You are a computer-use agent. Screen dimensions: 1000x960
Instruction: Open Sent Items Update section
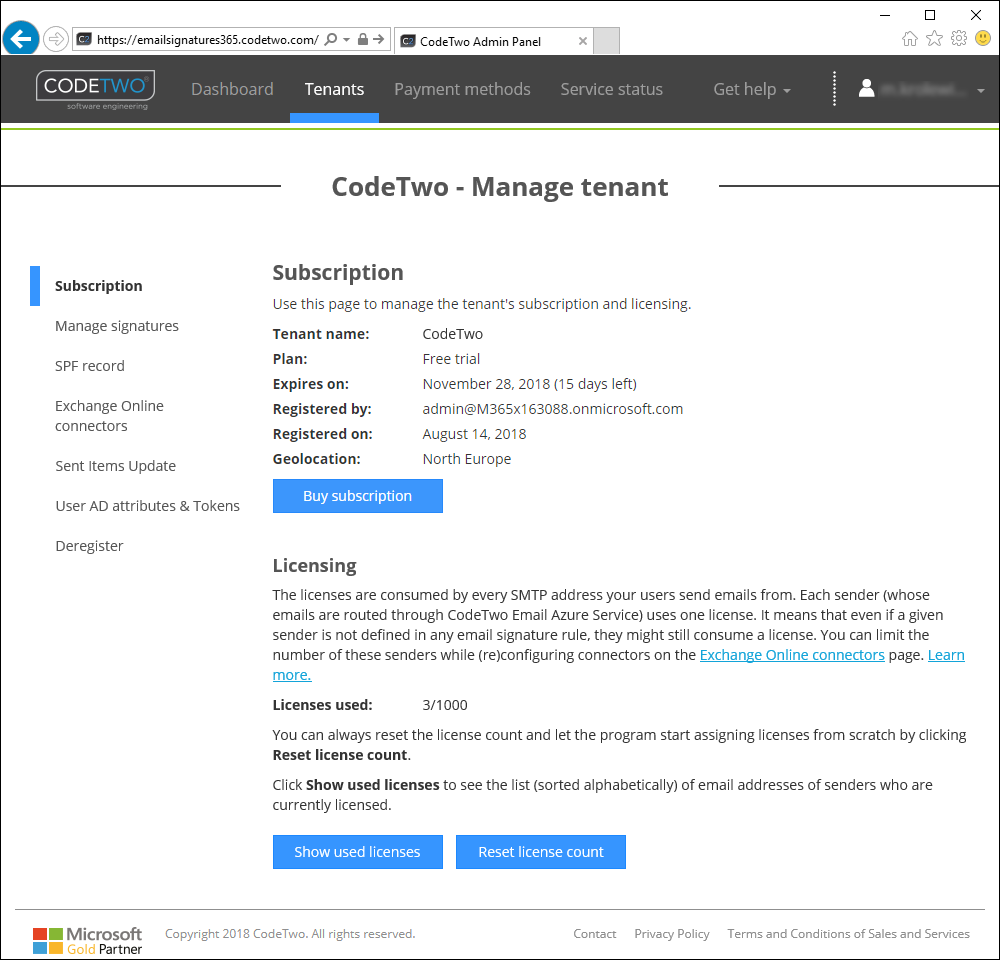[x=115, y=466]
